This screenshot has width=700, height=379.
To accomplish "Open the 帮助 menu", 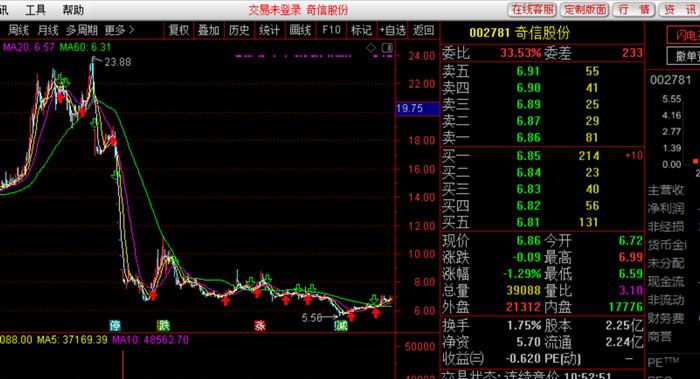I will [73, 10].
